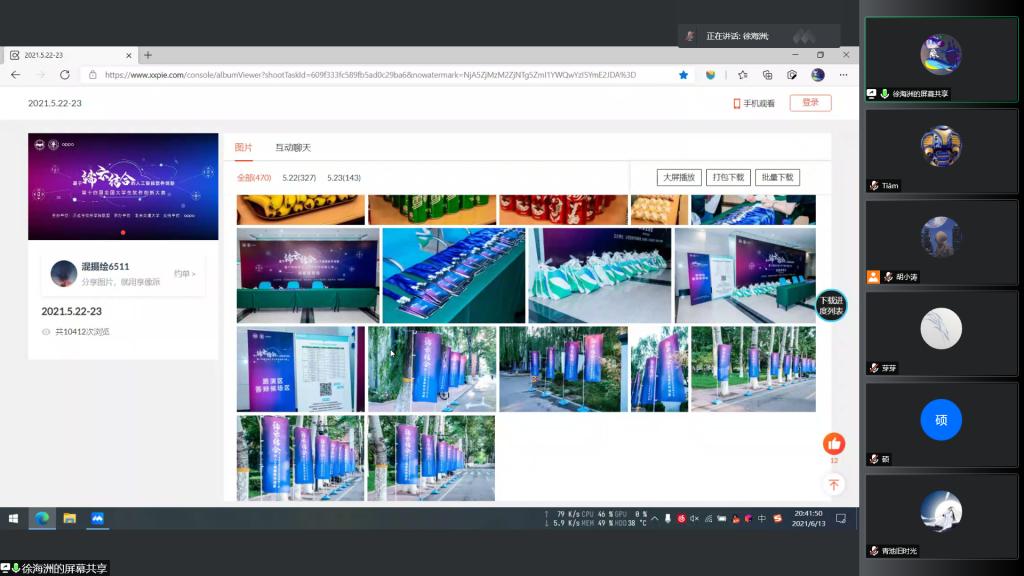The height and width of the screenshot is (576, 1024).
Task: Open File Explorer from the taskbar
Action: point(70,518)
